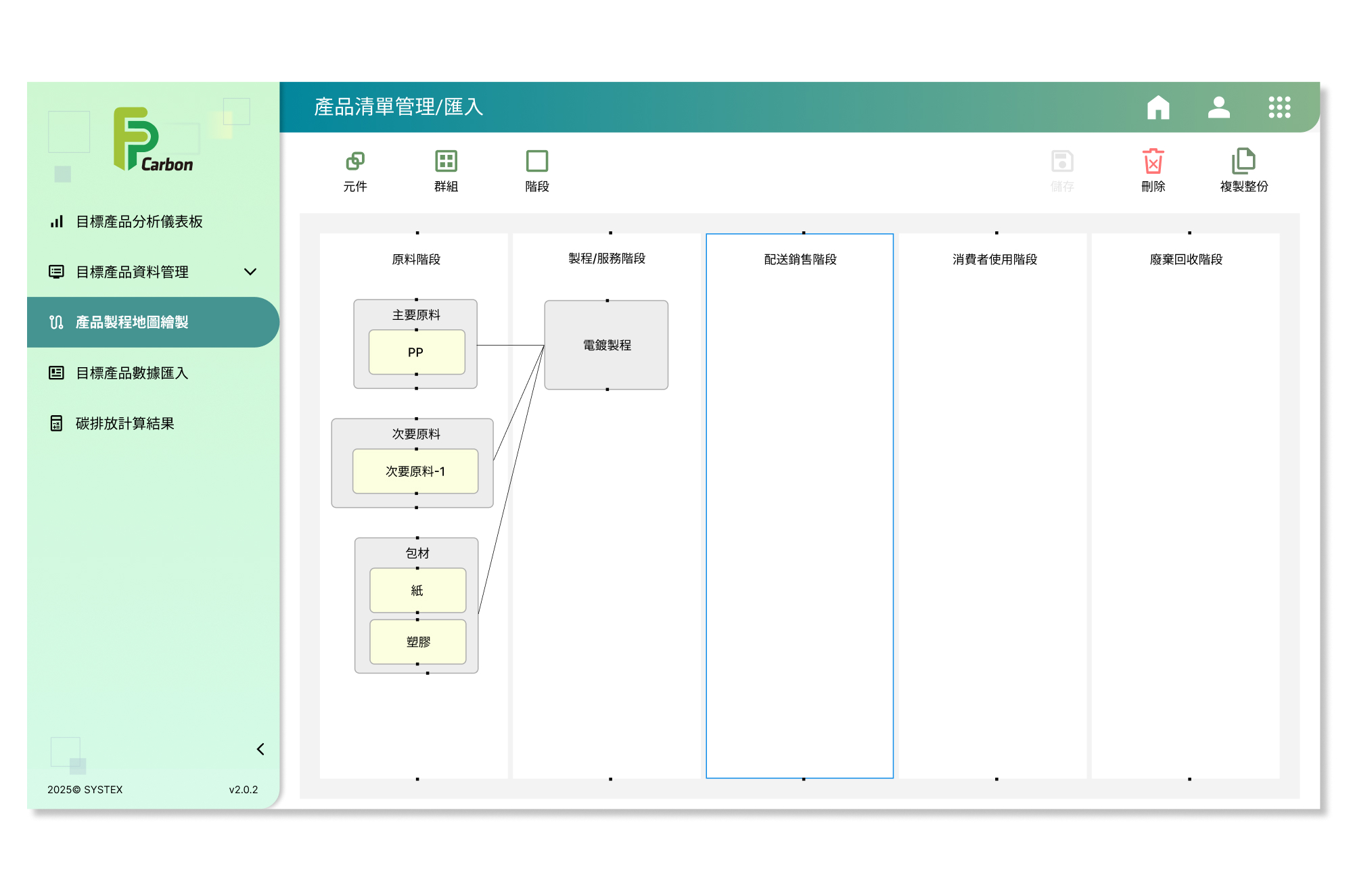Open 目標產品資料管理 menu item
This screenshot has width=1353, height=896.
153,272
